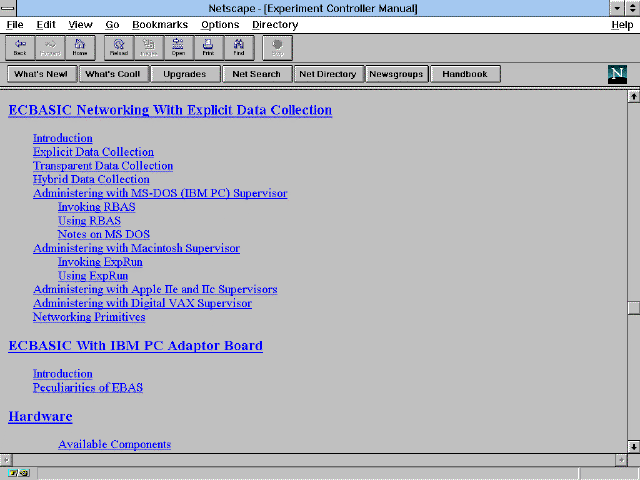Open the window control menu box
640x480 pixels.
point(8,8)
